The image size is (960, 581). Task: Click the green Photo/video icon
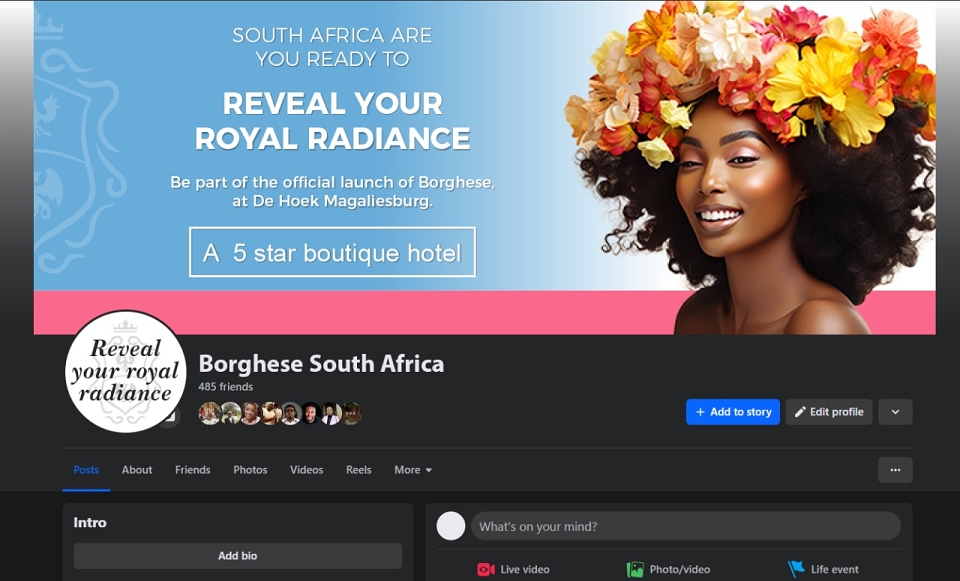635,569
